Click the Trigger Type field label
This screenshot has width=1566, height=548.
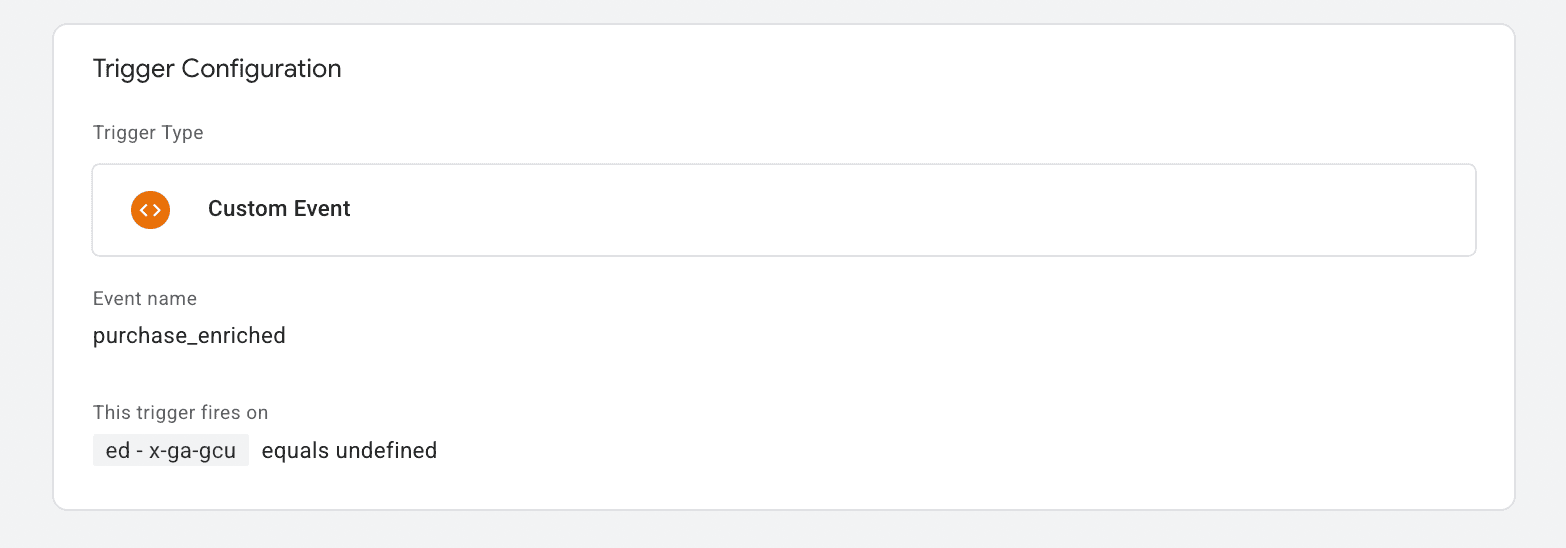click(x=148, y=133)
